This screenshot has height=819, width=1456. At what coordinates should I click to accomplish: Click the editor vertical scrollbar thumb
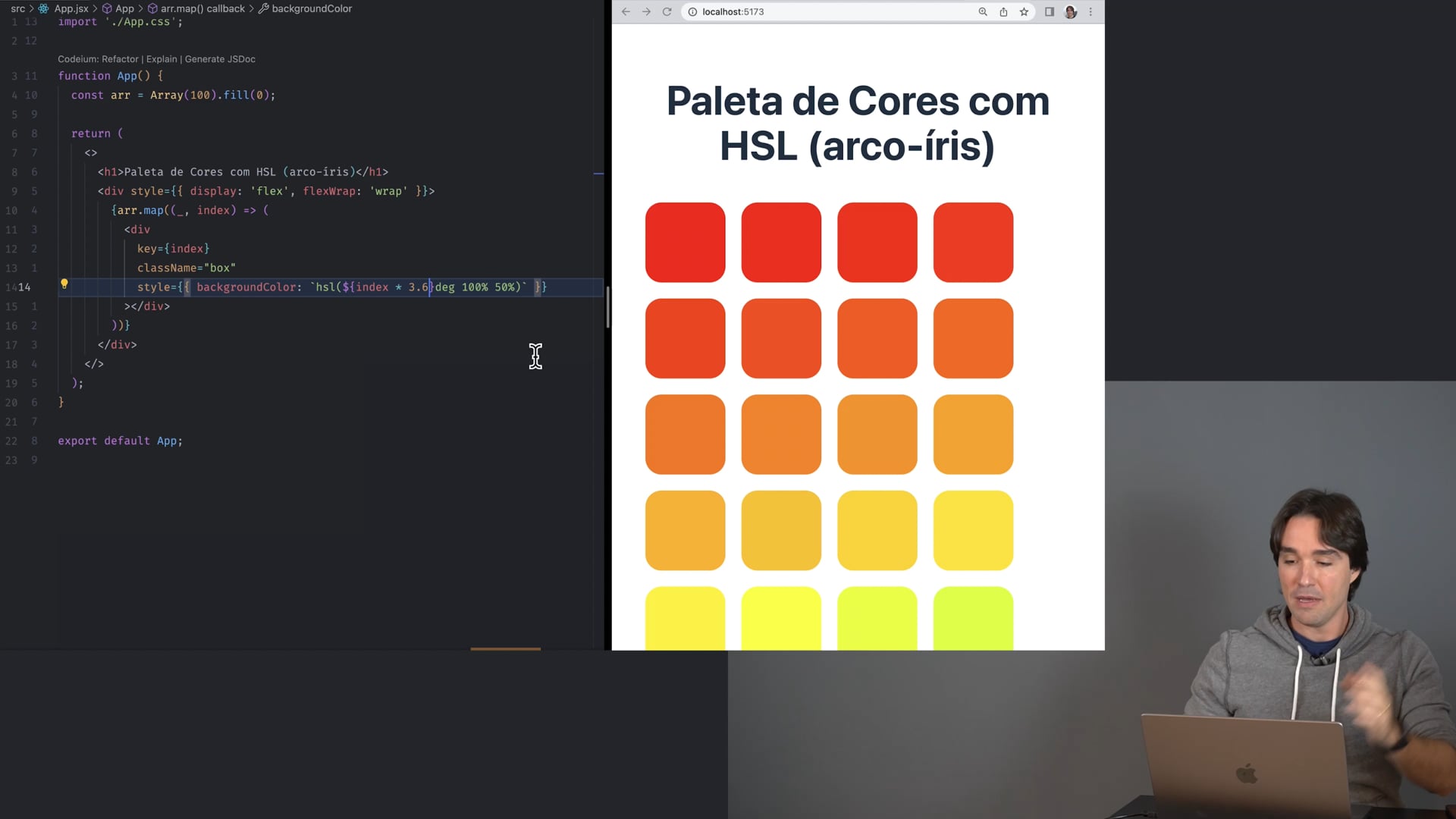(x=608, y=307)
